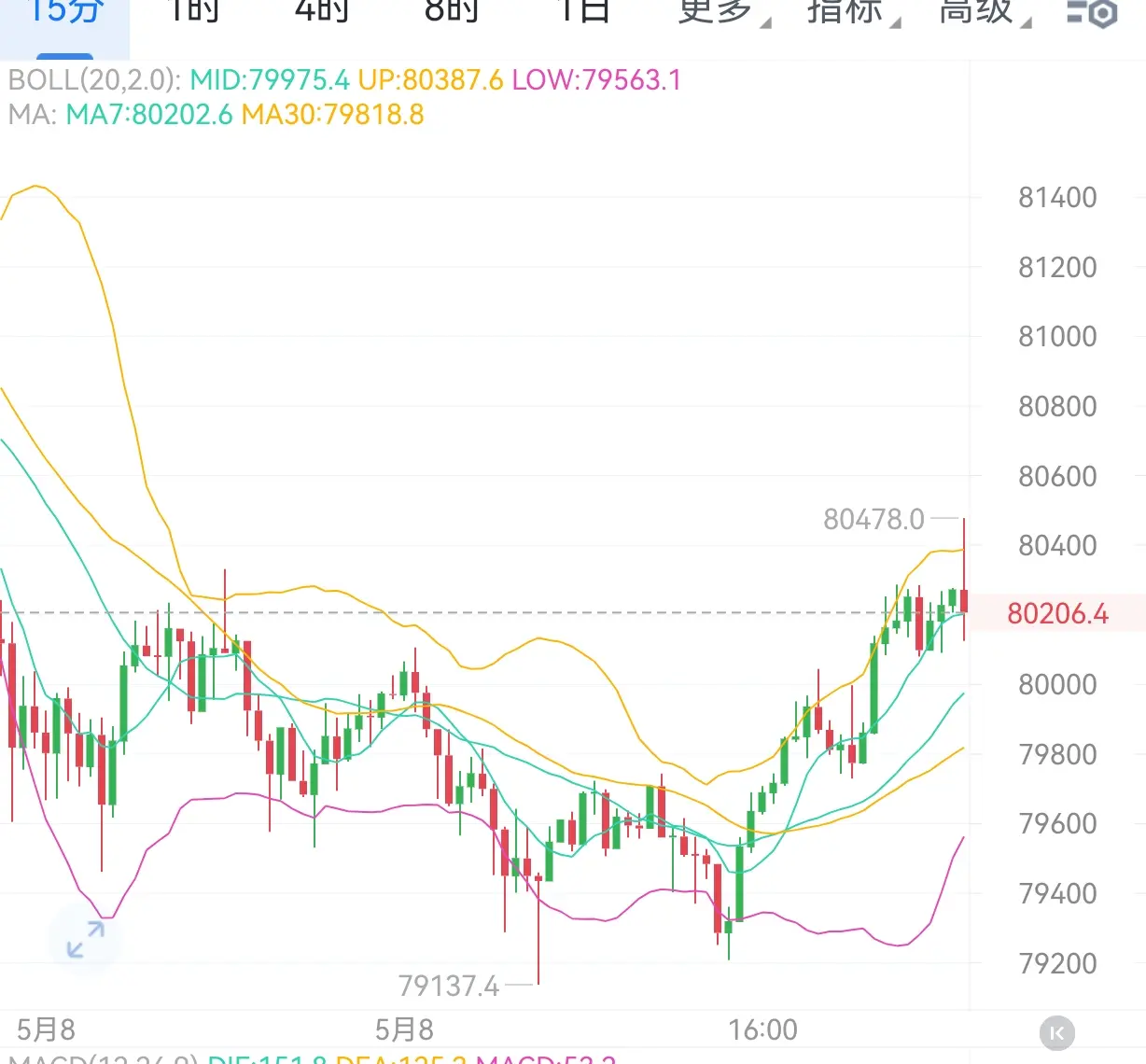Click the 81200 price axis label
The height and width of the screenshot is (1064, 1146).
(1057, 268)
